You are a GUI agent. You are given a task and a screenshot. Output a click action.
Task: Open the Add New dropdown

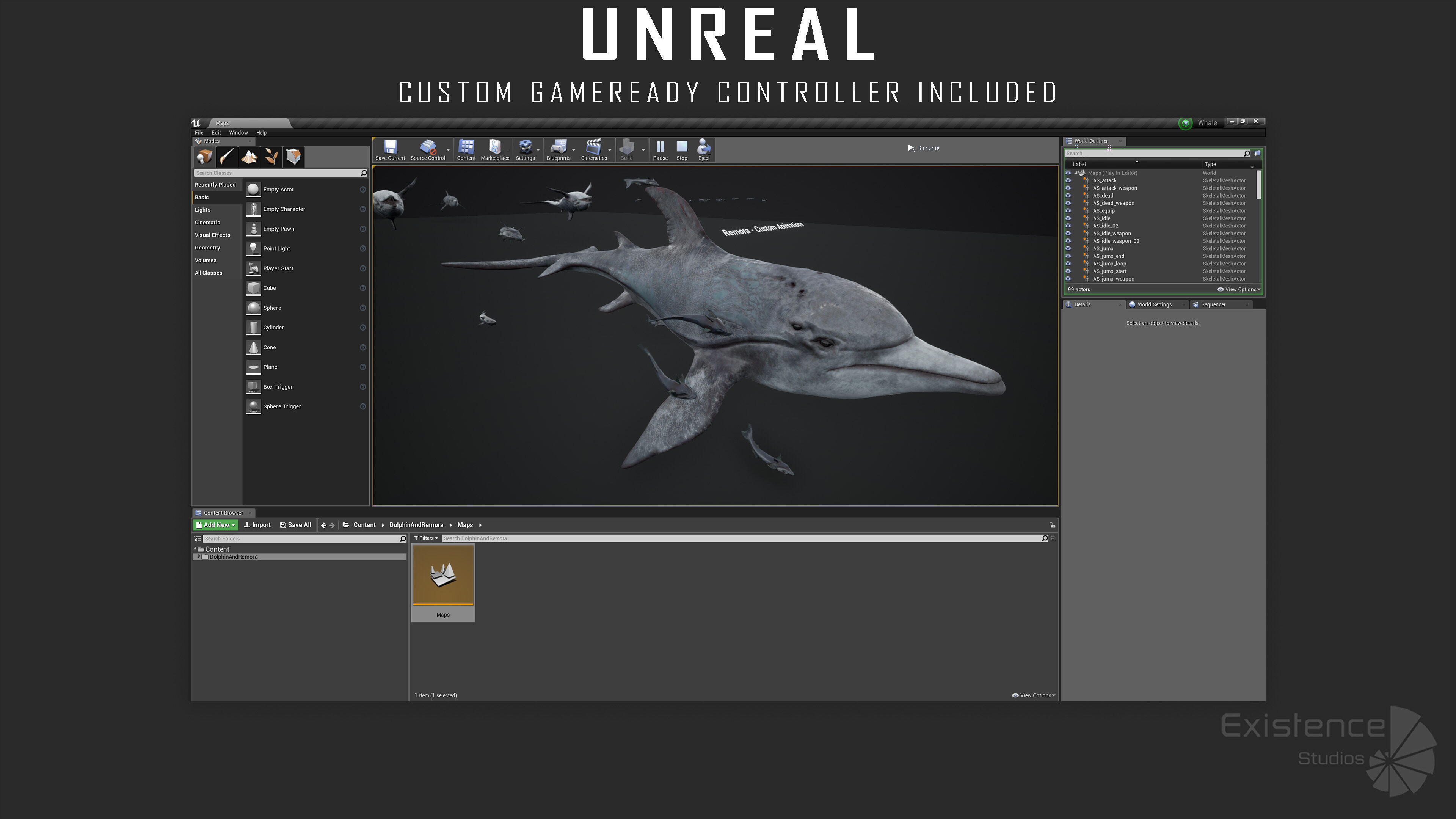[x=215, y=525]
